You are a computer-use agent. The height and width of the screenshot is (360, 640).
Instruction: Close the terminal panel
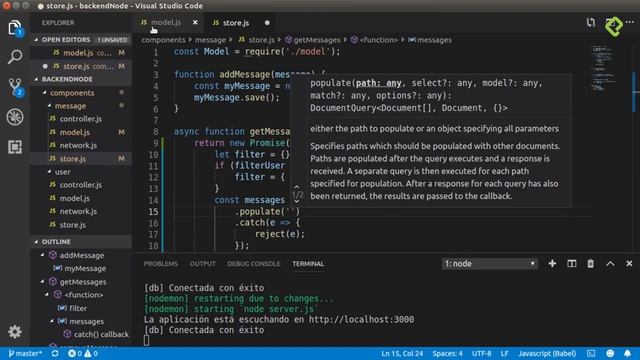click(x=629, y=264)
